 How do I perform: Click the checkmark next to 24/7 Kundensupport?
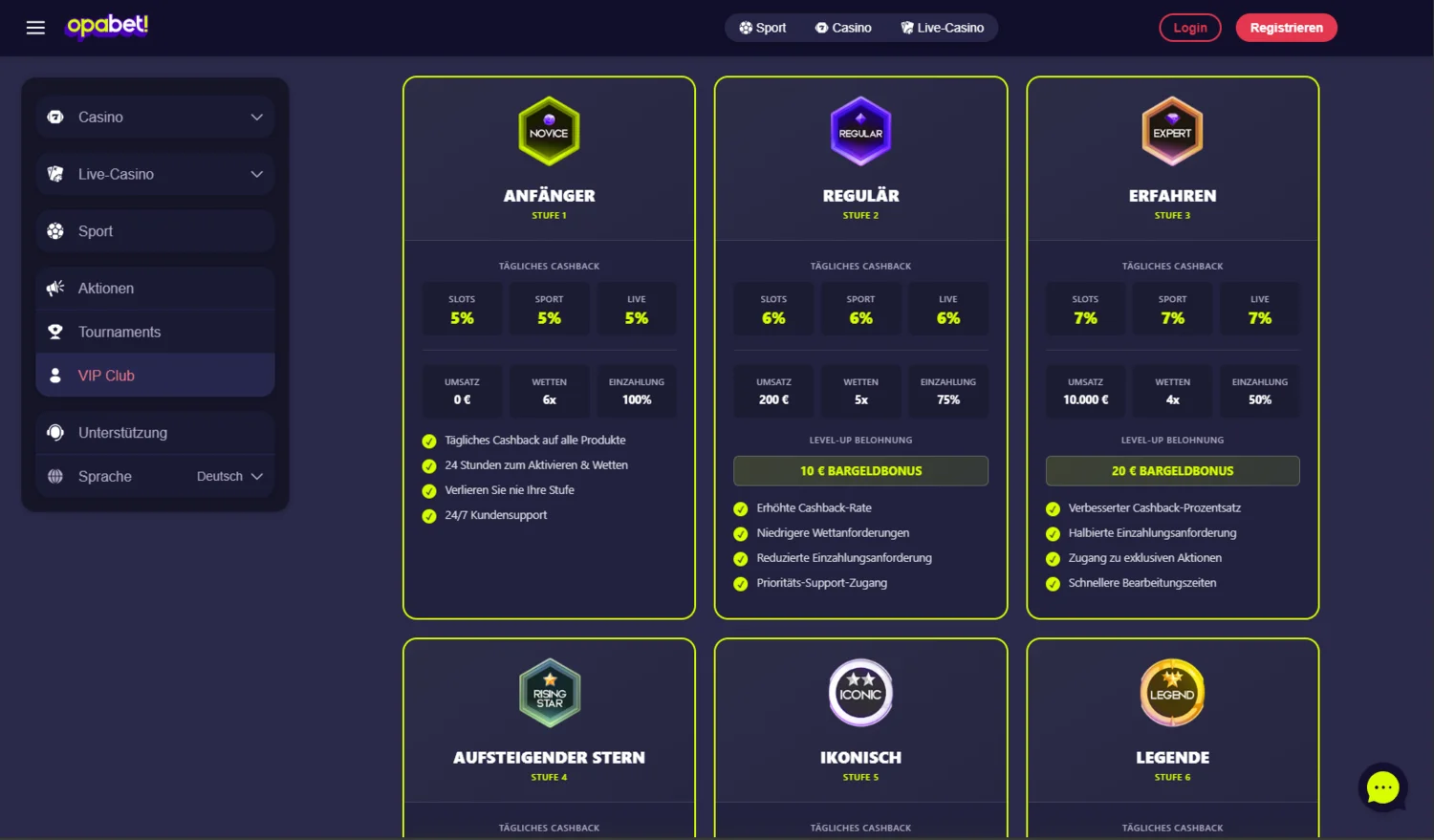tap(428, 515)
